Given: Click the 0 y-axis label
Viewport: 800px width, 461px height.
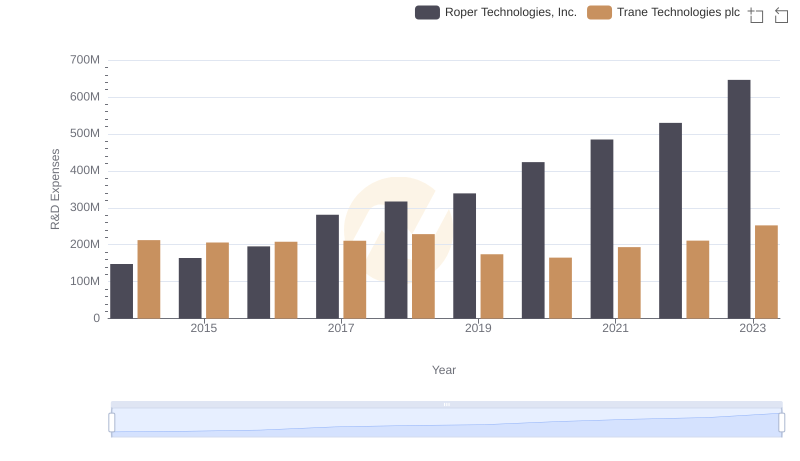Looking at the screenshot, I should pos(96,318).
